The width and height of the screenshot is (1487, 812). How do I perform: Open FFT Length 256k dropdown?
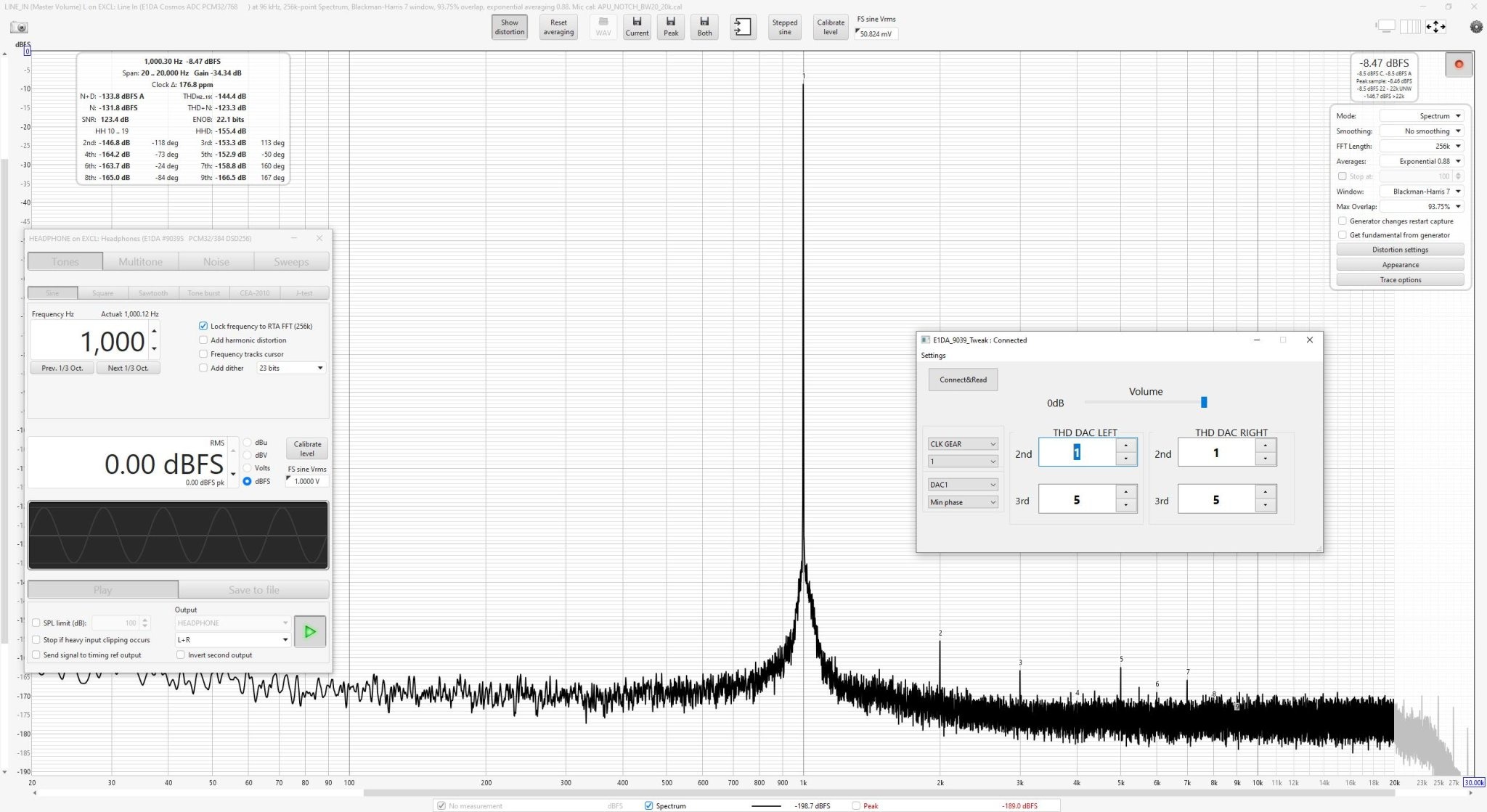(x=1422, y=146)
